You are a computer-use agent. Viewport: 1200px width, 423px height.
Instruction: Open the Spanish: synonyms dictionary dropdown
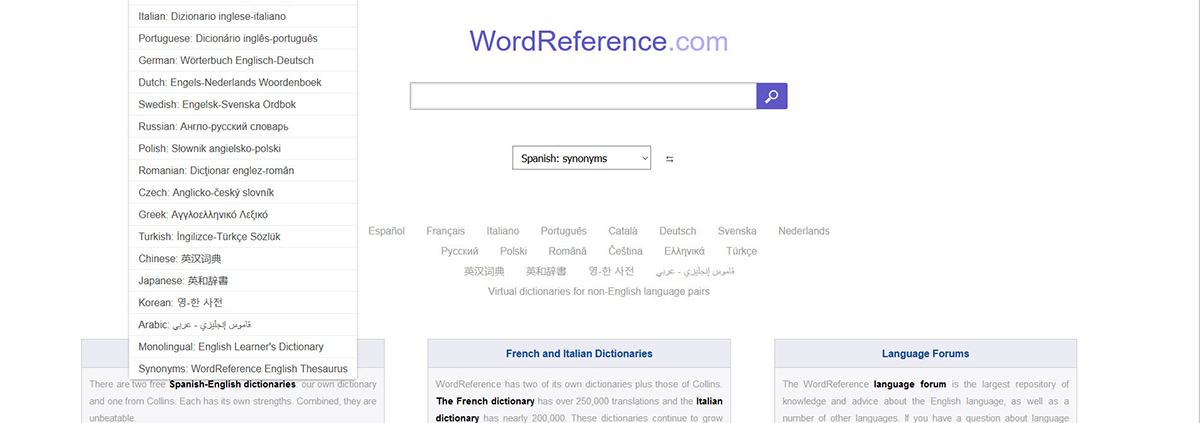coord(581,158)
